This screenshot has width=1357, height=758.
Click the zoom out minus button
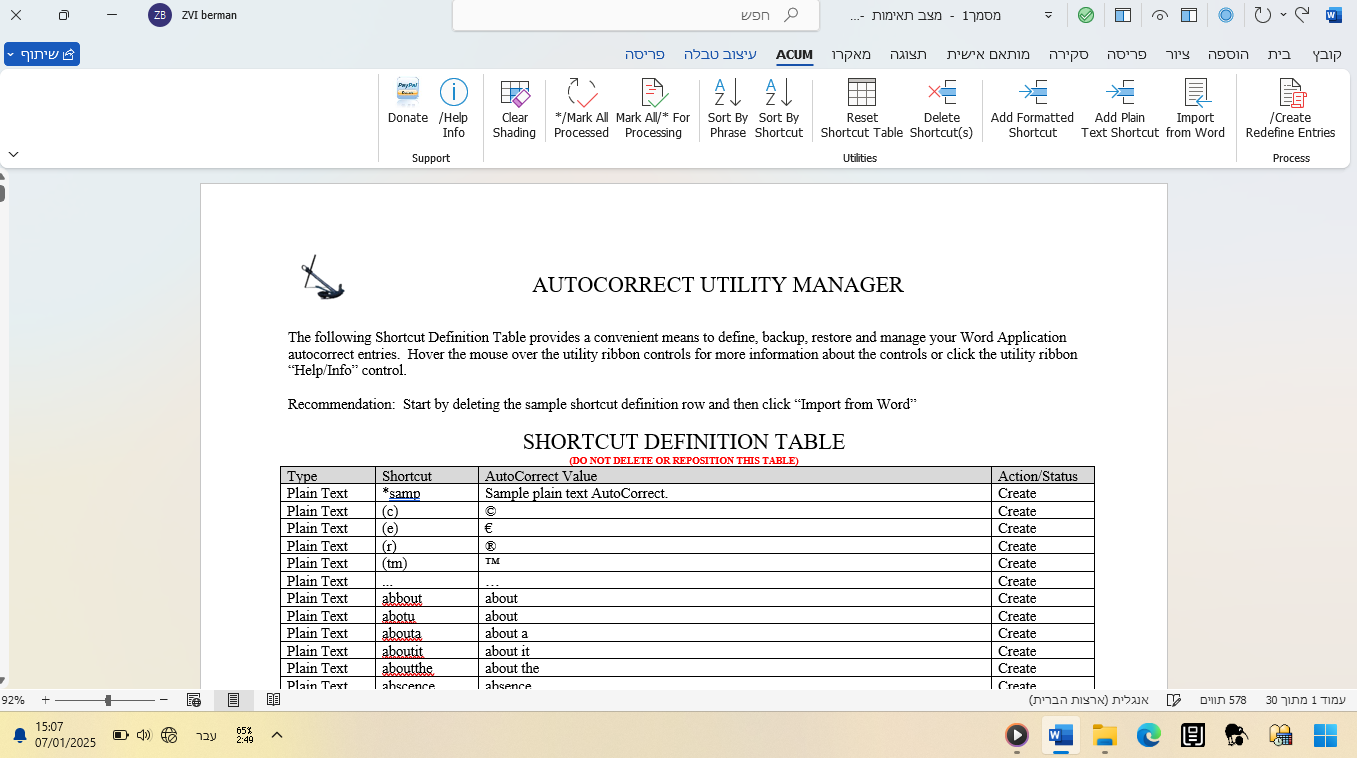pos(163,700)
